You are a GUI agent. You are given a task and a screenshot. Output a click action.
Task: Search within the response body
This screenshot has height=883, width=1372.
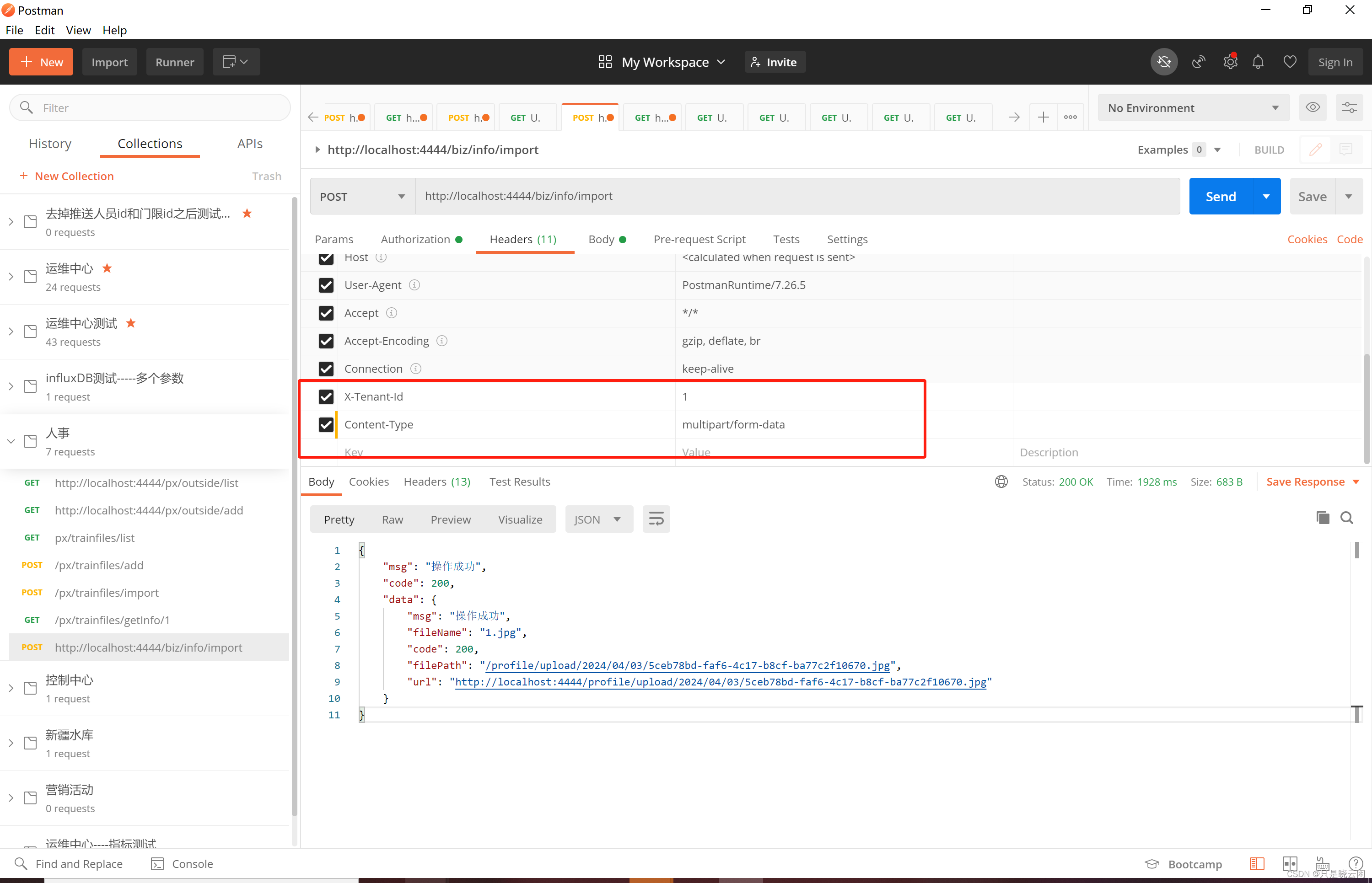tap(1347, 518)
